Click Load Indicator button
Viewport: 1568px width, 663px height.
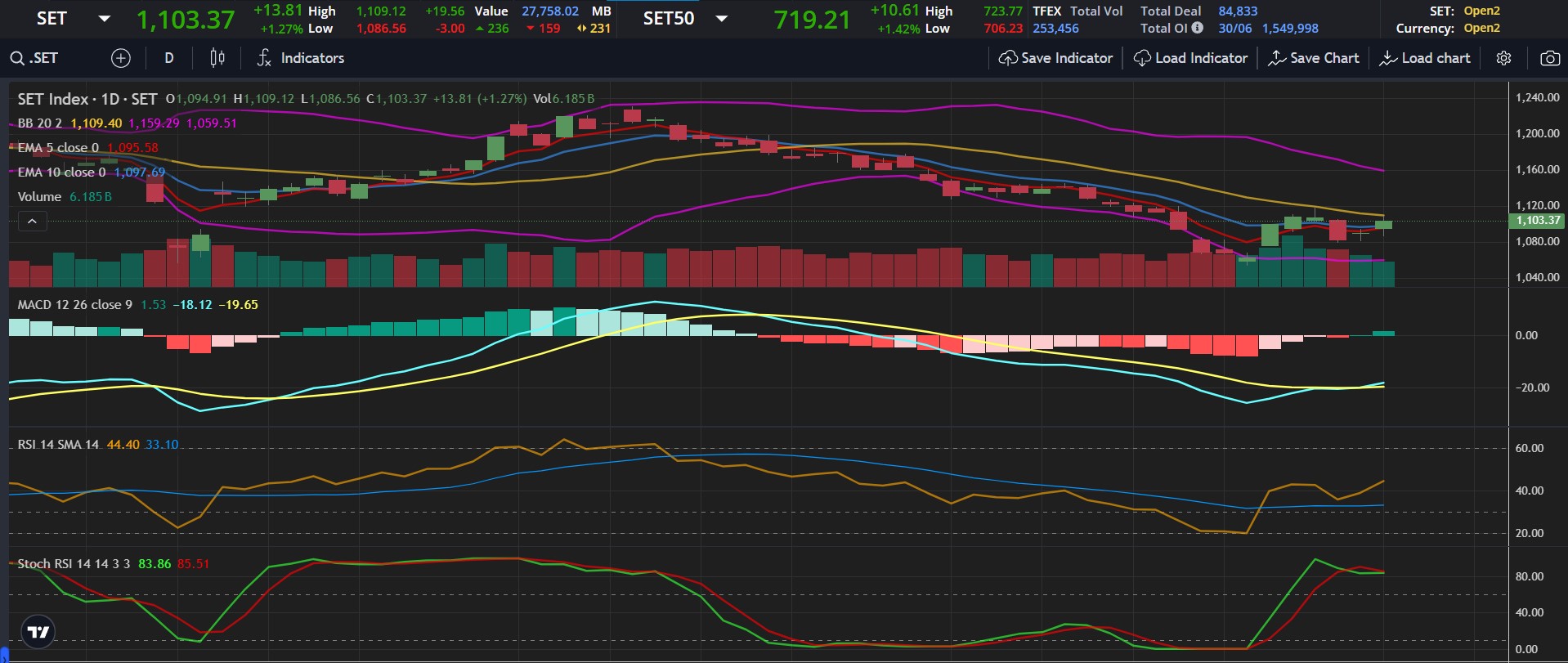tap(1190, 58)
